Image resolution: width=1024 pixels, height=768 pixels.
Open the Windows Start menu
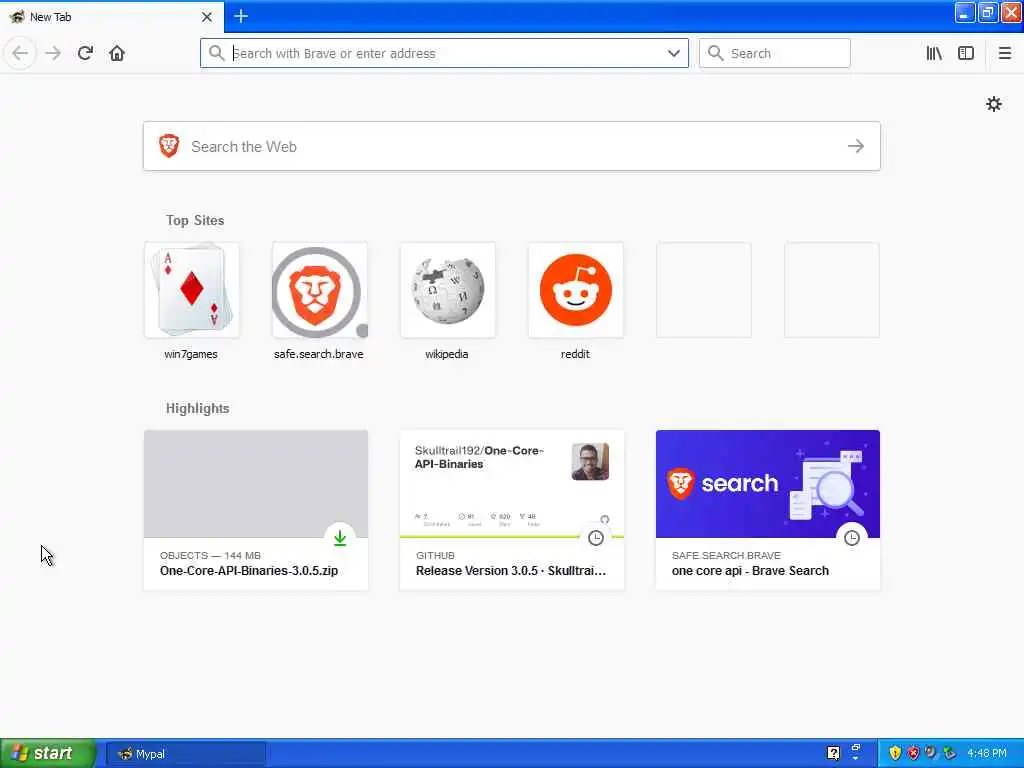coord(48,753)
